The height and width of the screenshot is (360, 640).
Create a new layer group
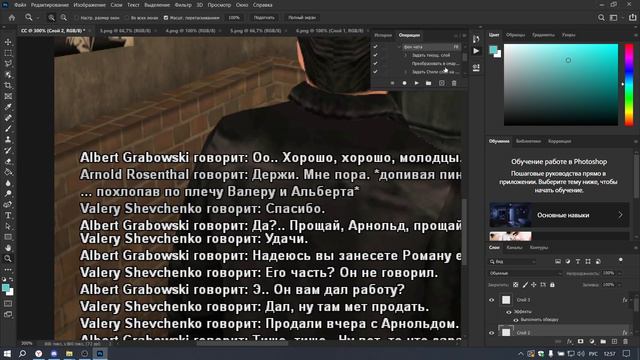point(603,341)
